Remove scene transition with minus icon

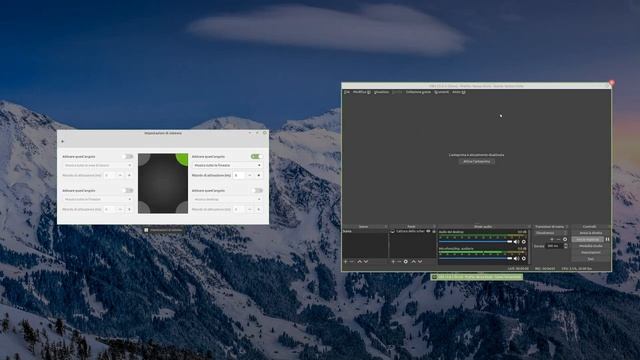coord(558,240)
